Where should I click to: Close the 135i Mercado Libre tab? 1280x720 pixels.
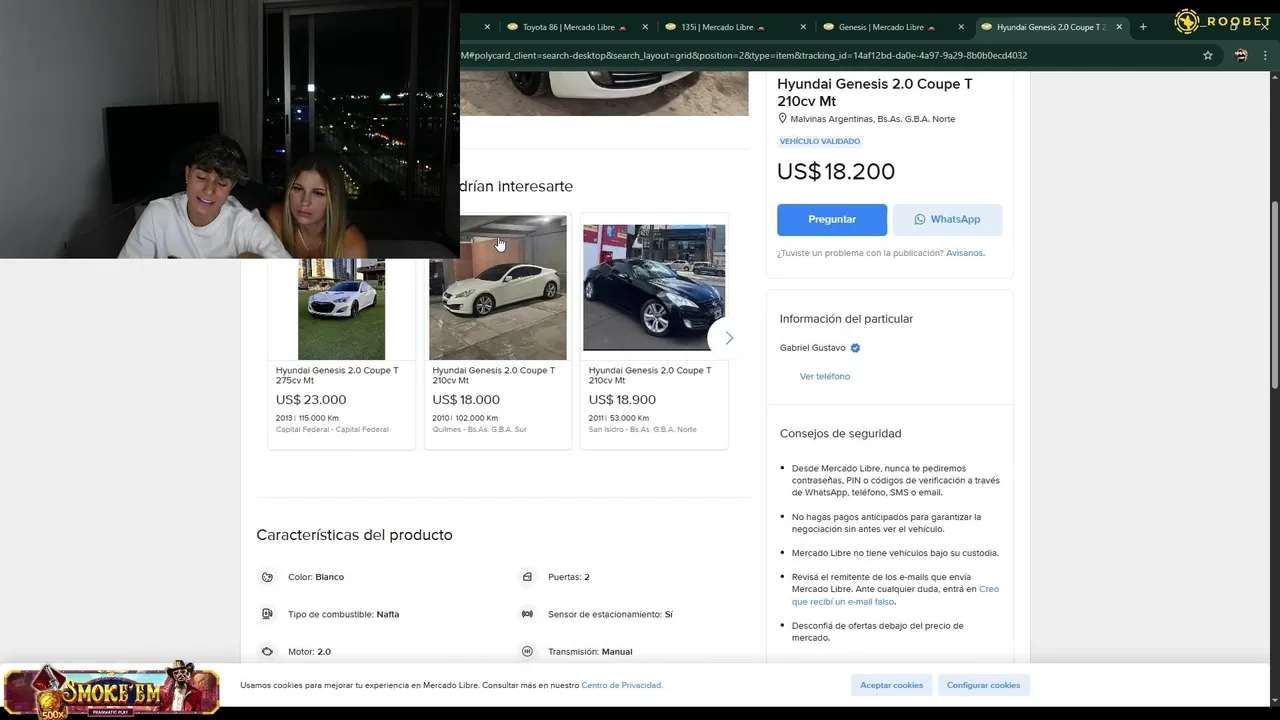[x=803, y=27]
